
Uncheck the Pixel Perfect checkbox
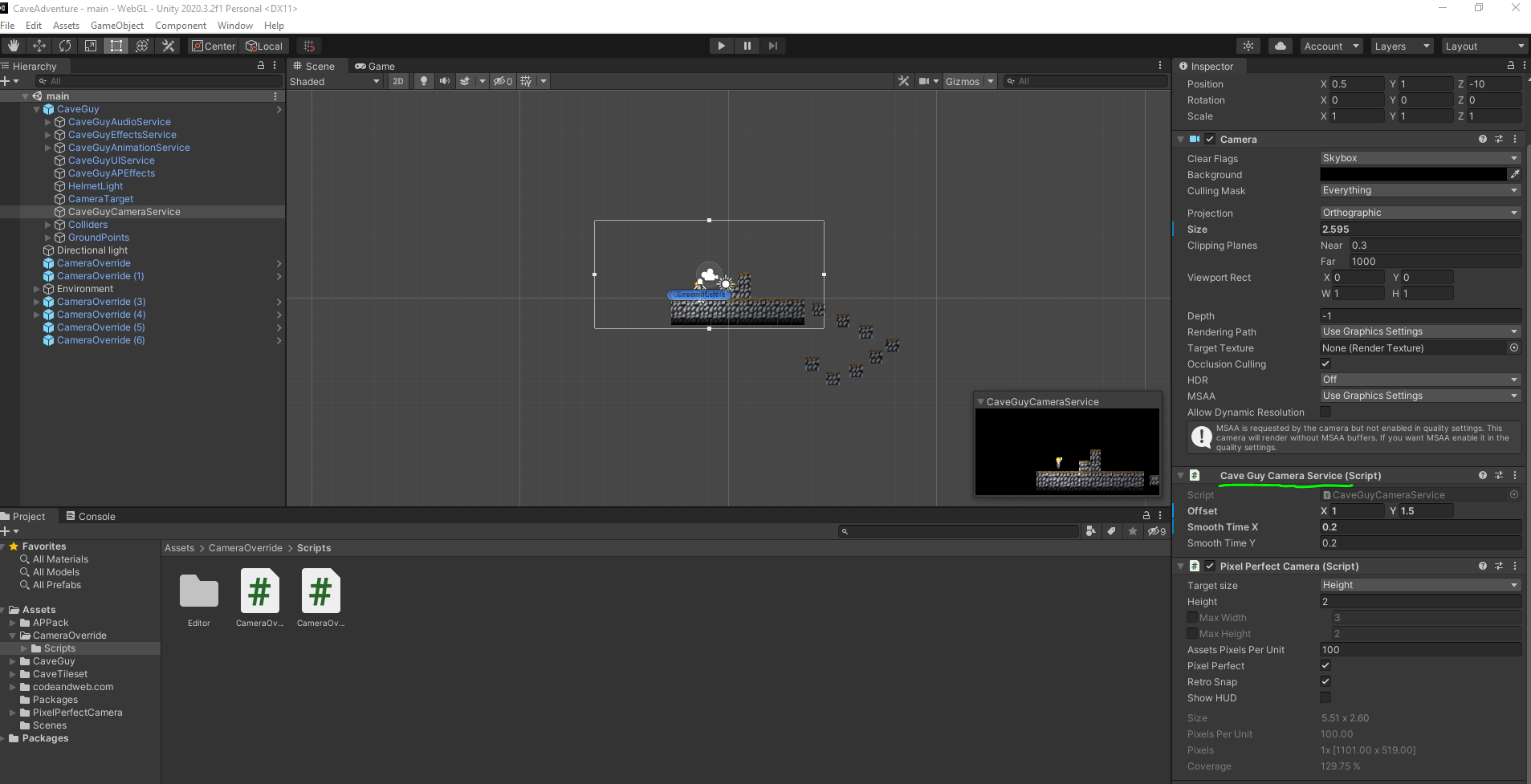1325,665
